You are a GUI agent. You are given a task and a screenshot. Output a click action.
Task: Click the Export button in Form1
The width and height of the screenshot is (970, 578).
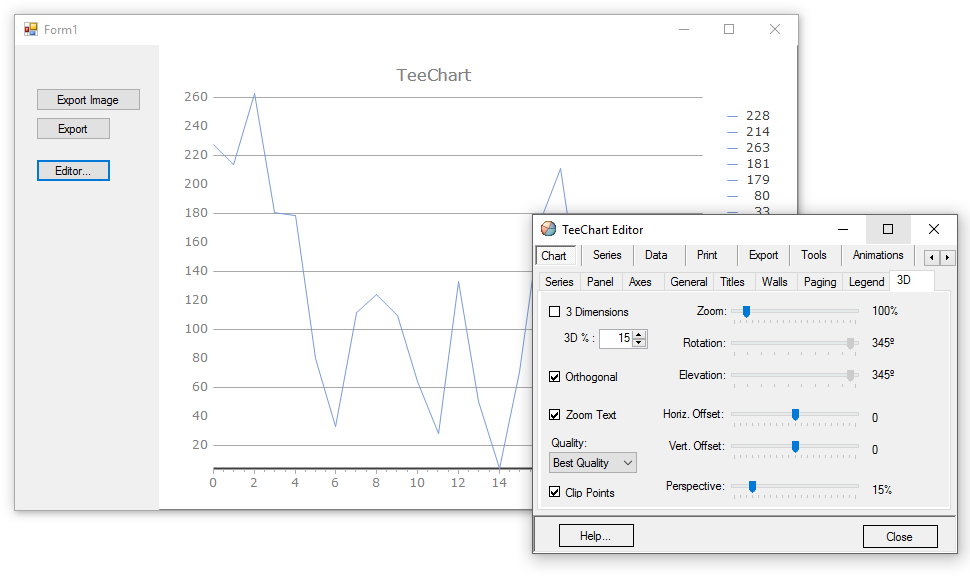click(73, 129)
